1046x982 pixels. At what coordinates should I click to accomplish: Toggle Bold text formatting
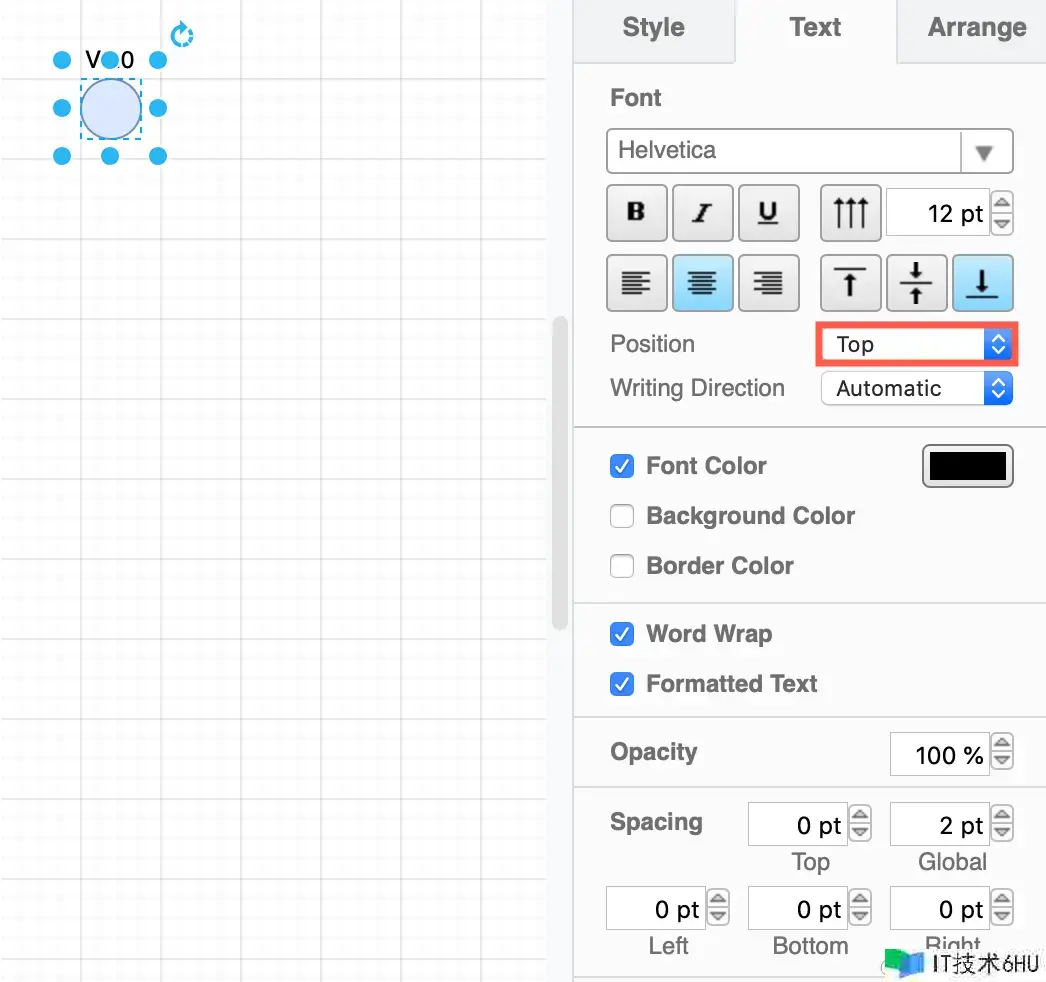636,213
